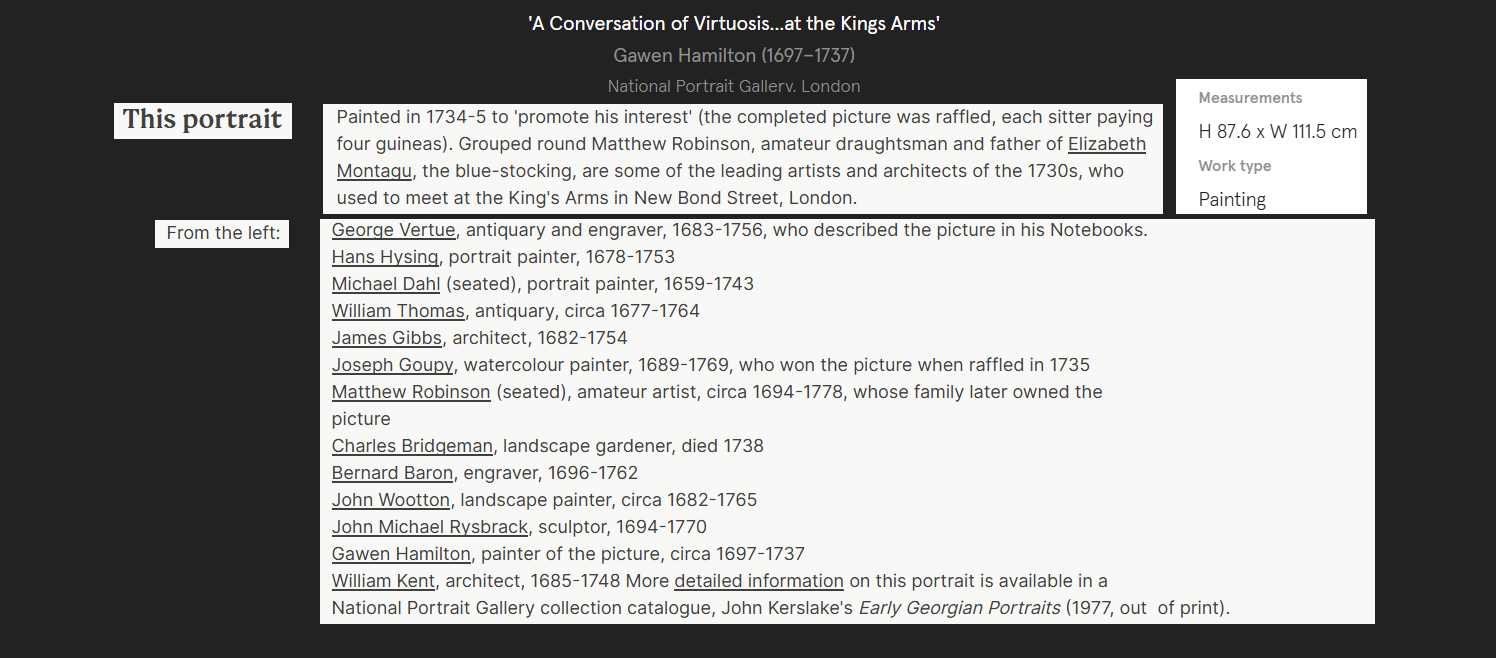Image resolution: width=1496 pixels, height=658 pixels.
Task: Open the Bernard Baron link
Action: pos(392,473)
